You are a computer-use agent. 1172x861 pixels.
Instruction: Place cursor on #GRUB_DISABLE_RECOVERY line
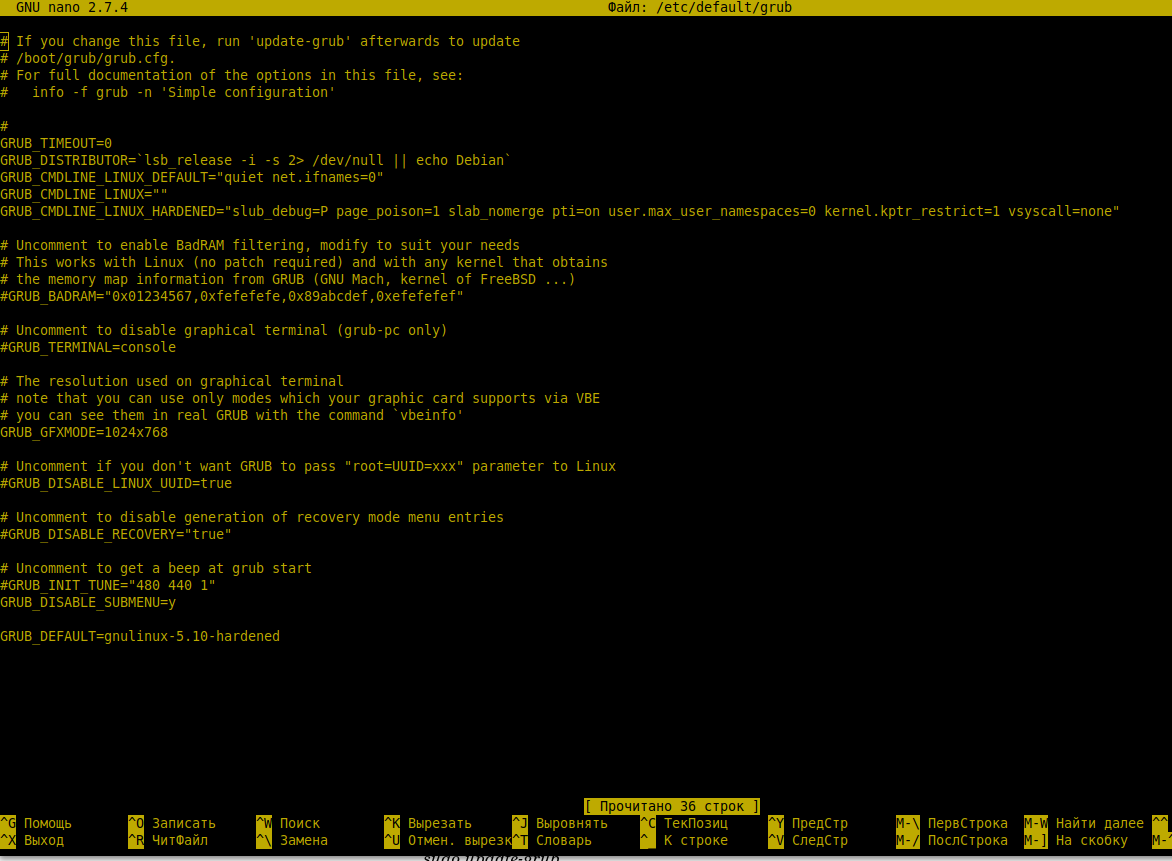tap(116, 534)
